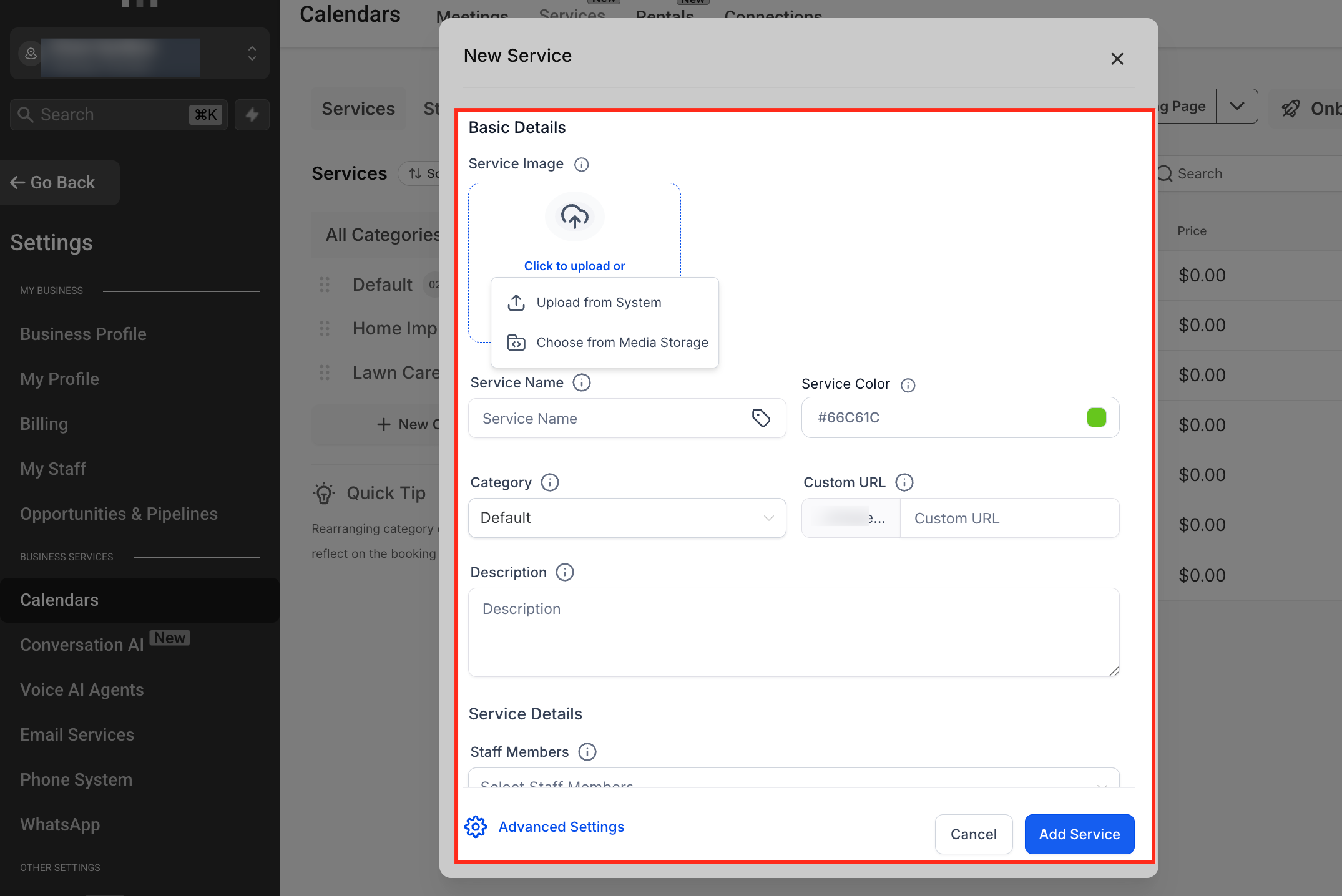
Task: Click the Cancel button
Action: (973, 834)
